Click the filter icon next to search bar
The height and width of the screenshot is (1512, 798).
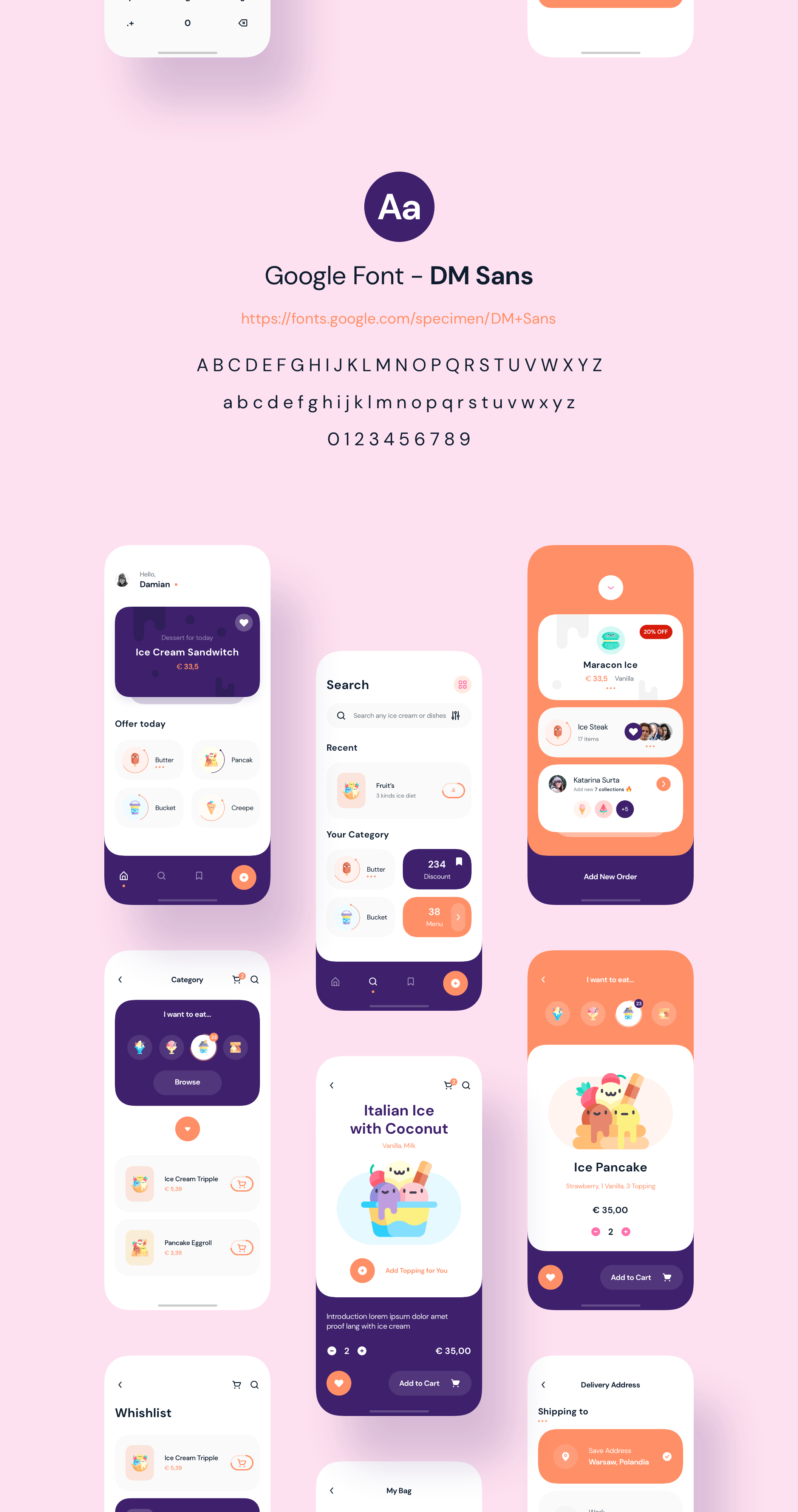click(456, 715)
